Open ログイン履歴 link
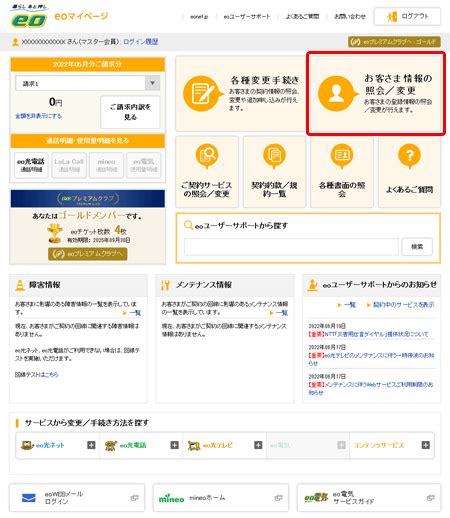450x518 pixels. tap(140, 42)
